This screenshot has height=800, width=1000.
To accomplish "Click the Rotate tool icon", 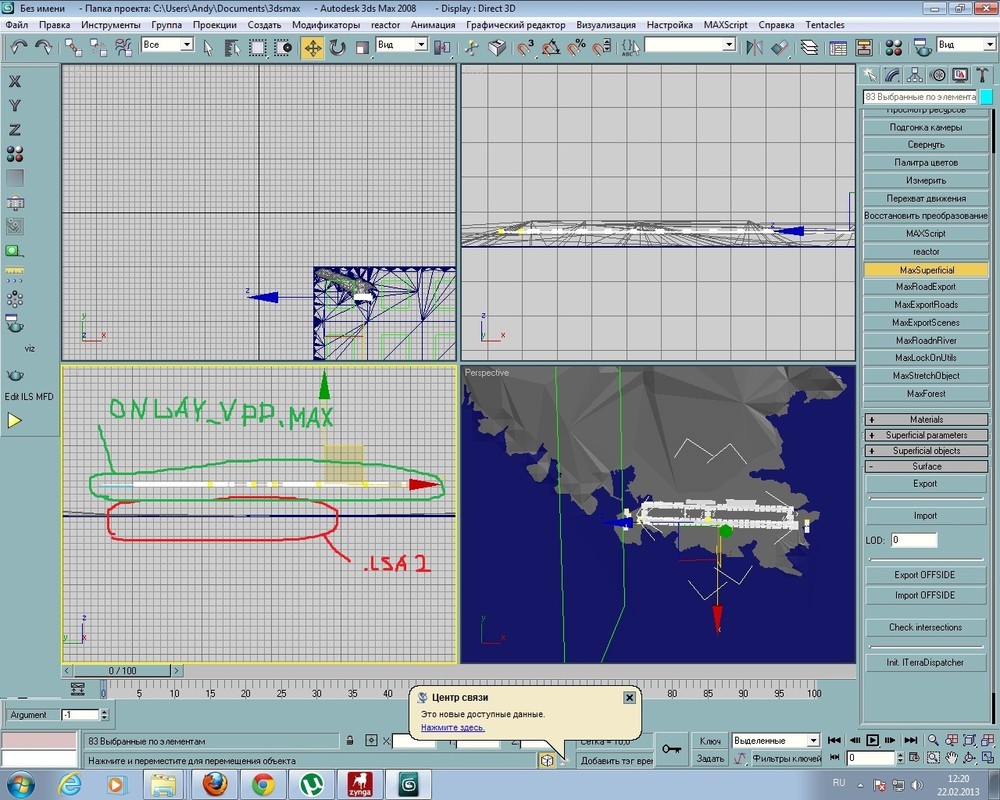I will [x=337, y=46].
